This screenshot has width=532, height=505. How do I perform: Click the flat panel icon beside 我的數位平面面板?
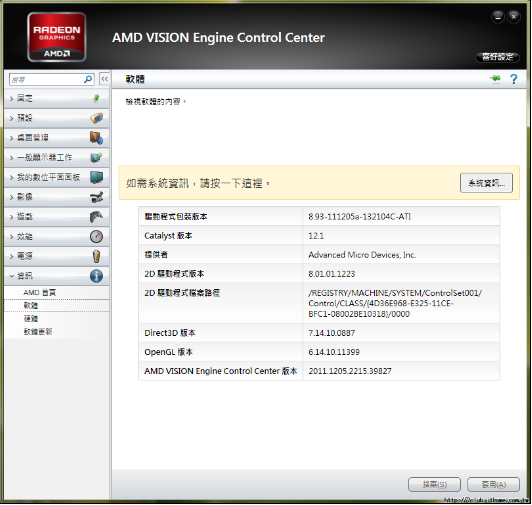coord(97,177)
